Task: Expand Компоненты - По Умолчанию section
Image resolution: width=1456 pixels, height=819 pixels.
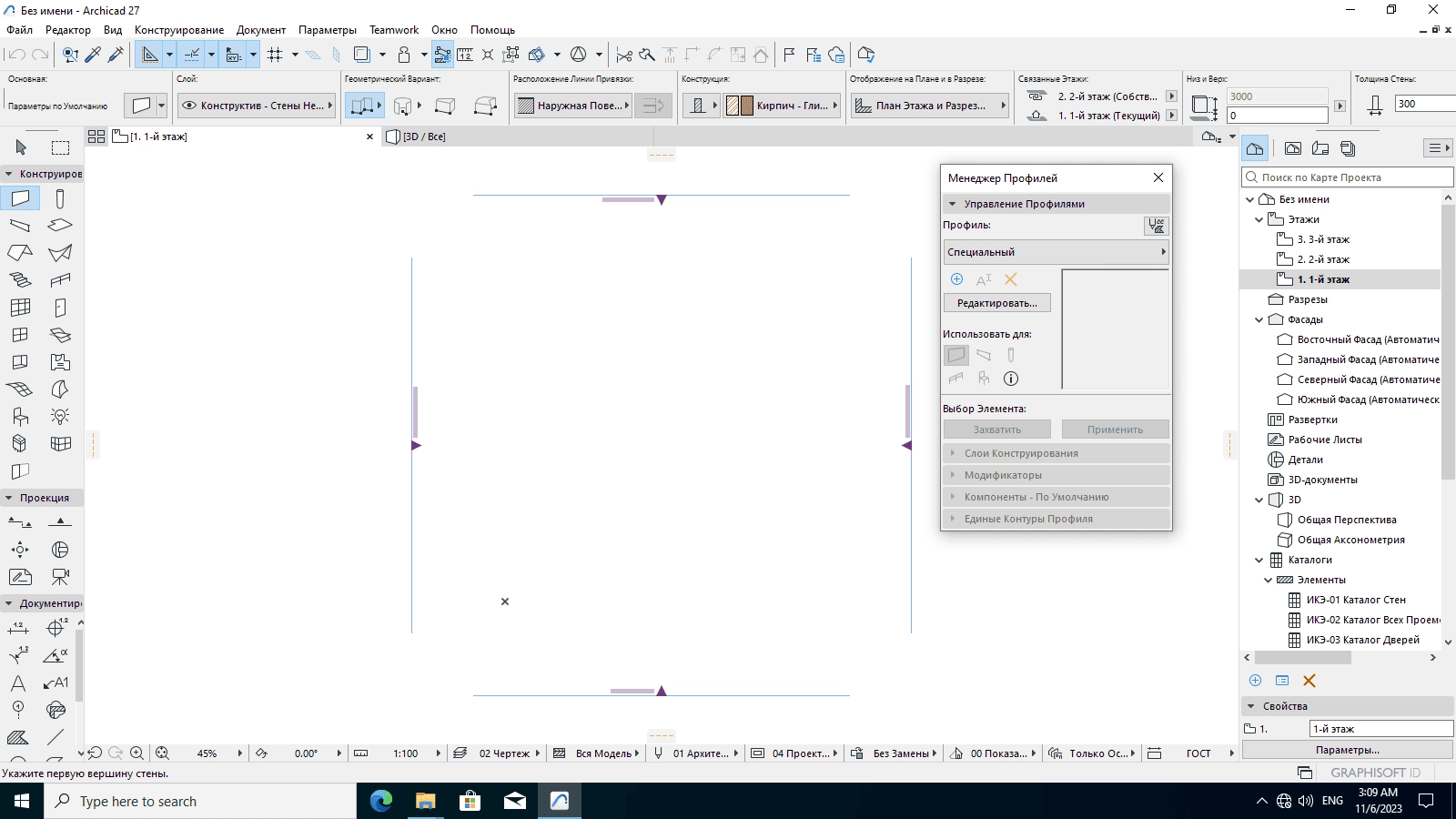Action: [x=1056, y=497]
